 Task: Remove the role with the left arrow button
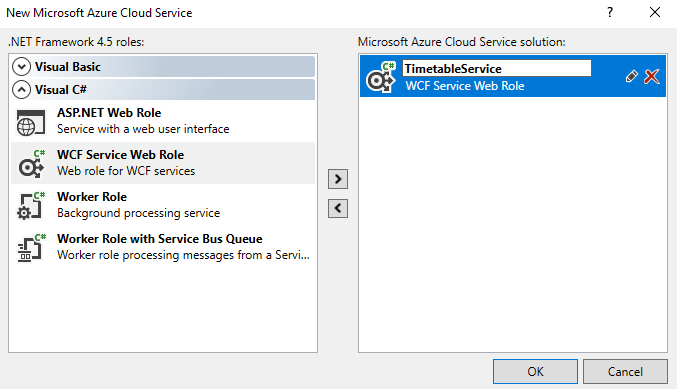pos(338,209)
